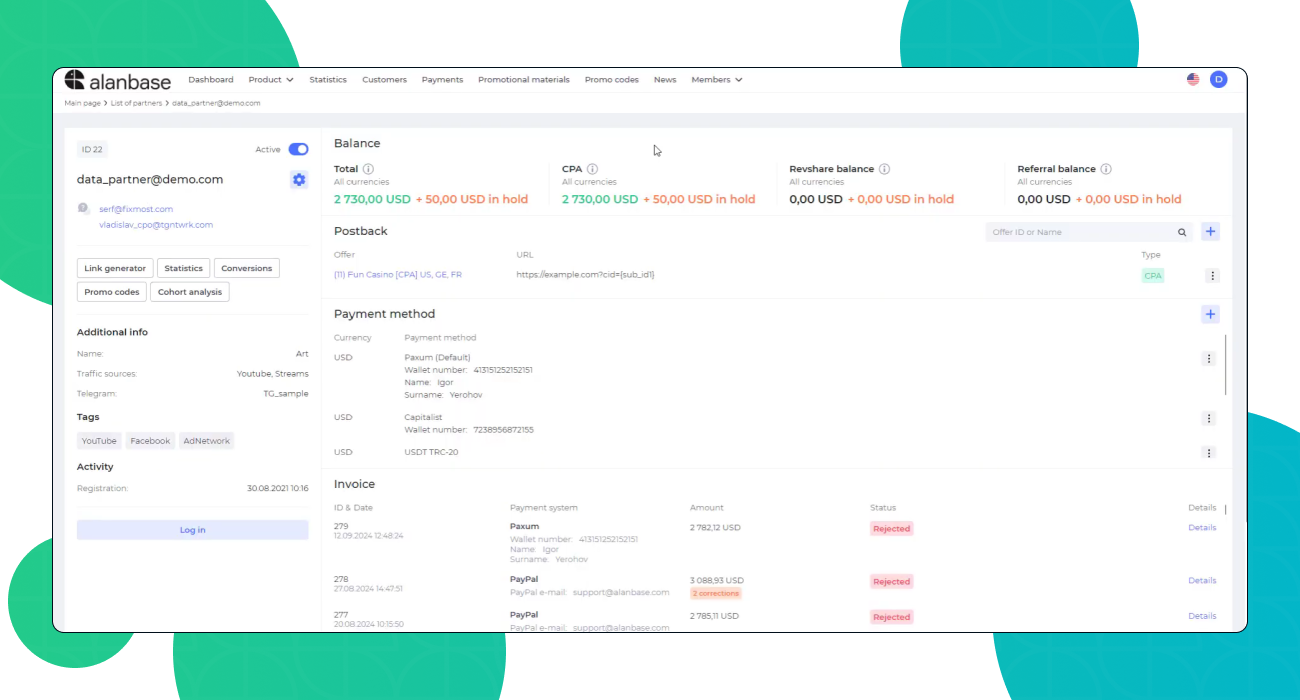Open the Promo codes menu item

(611, 80)
